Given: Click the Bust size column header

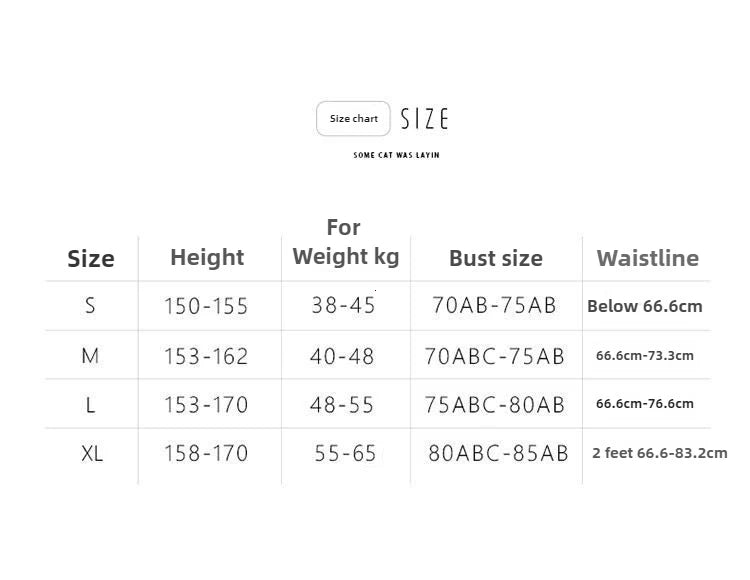Looking at the screenshot, I should click(x=495, y=258).
